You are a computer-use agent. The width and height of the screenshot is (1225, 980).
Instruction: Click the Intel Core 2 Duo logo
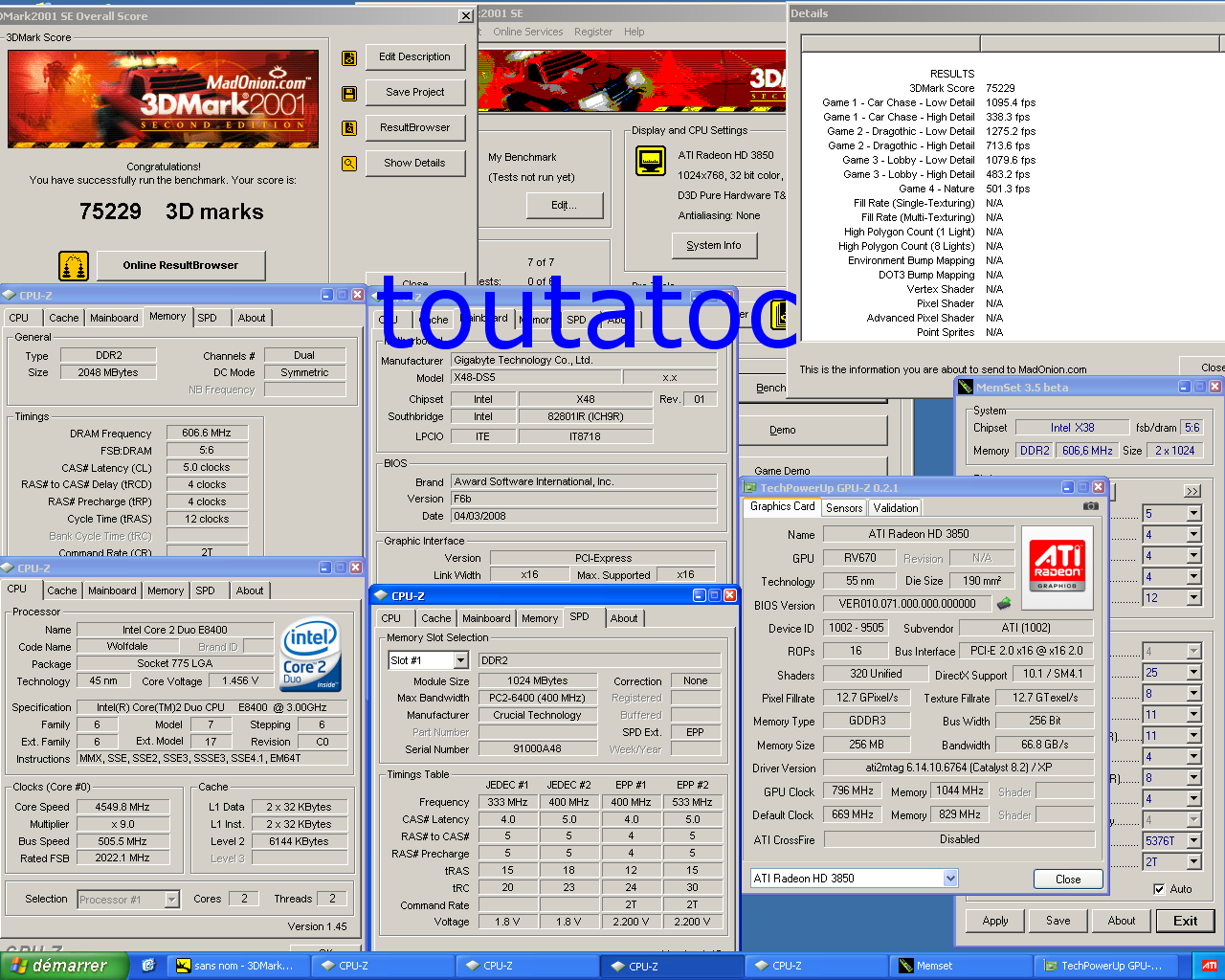pos(310,656)
